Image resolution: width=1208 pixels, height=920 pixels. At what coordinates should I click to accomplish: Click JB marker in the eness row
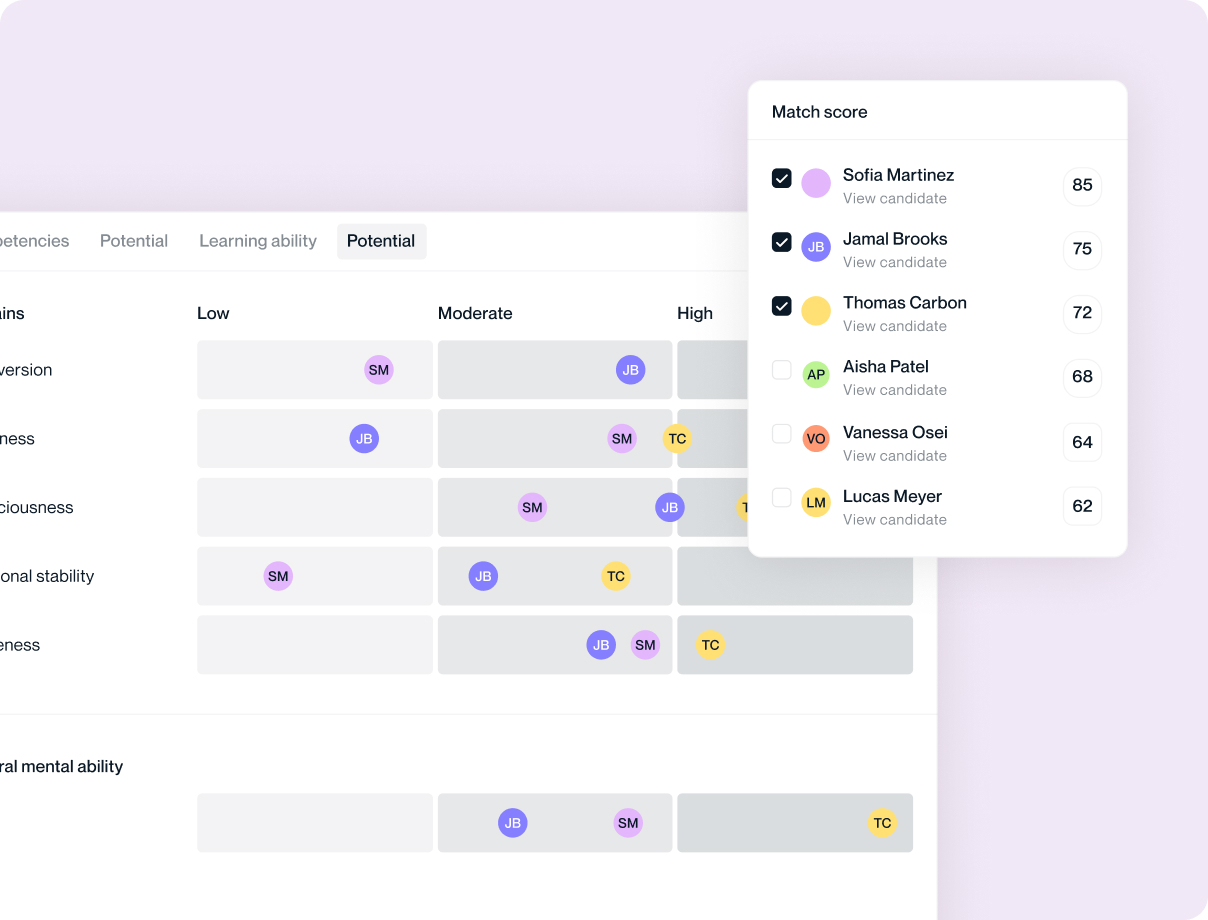(601, 645)
